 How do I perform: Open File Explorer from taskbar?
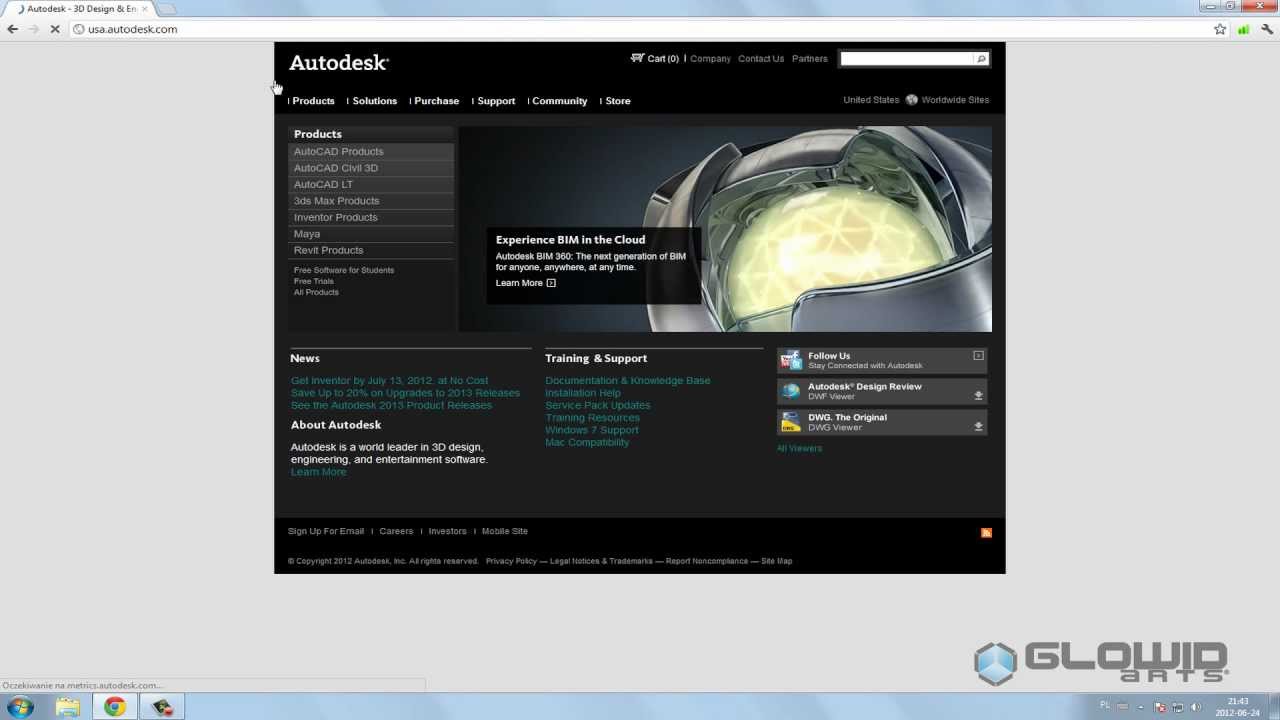[67, 707]
